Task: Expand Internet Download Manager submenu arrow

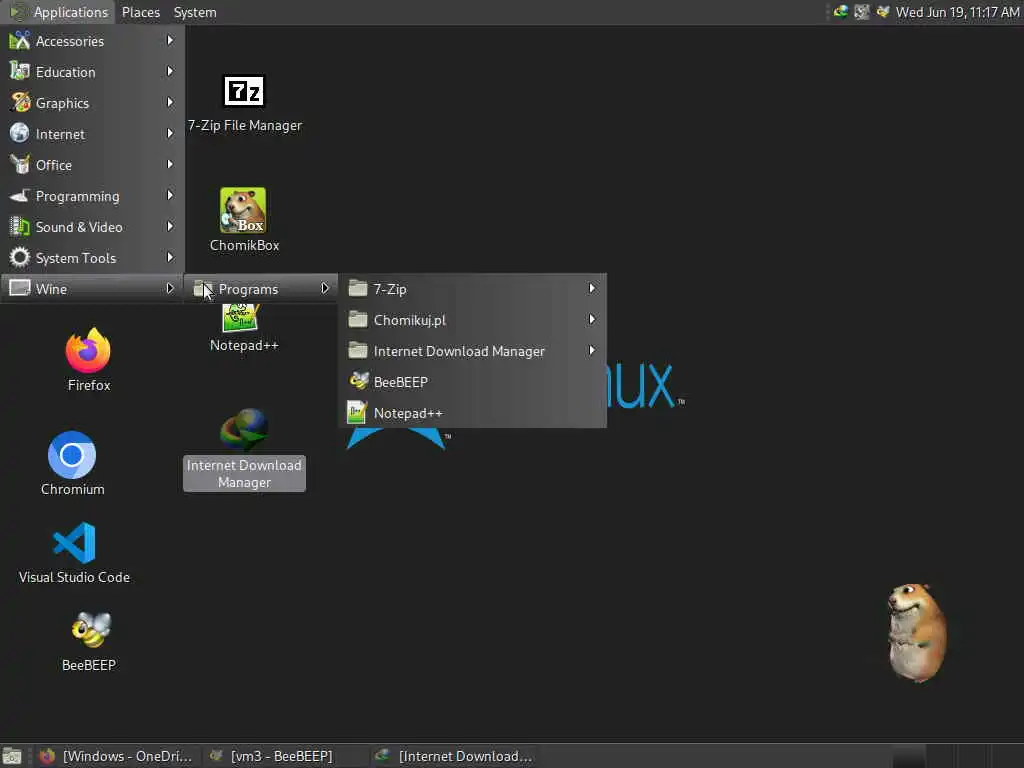Action: click(592, 350)
